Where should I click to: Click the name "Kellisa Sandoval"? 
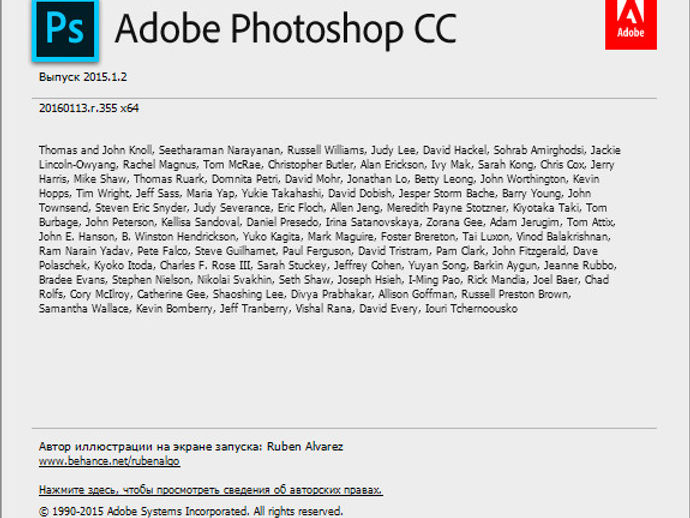pos(200,222)
